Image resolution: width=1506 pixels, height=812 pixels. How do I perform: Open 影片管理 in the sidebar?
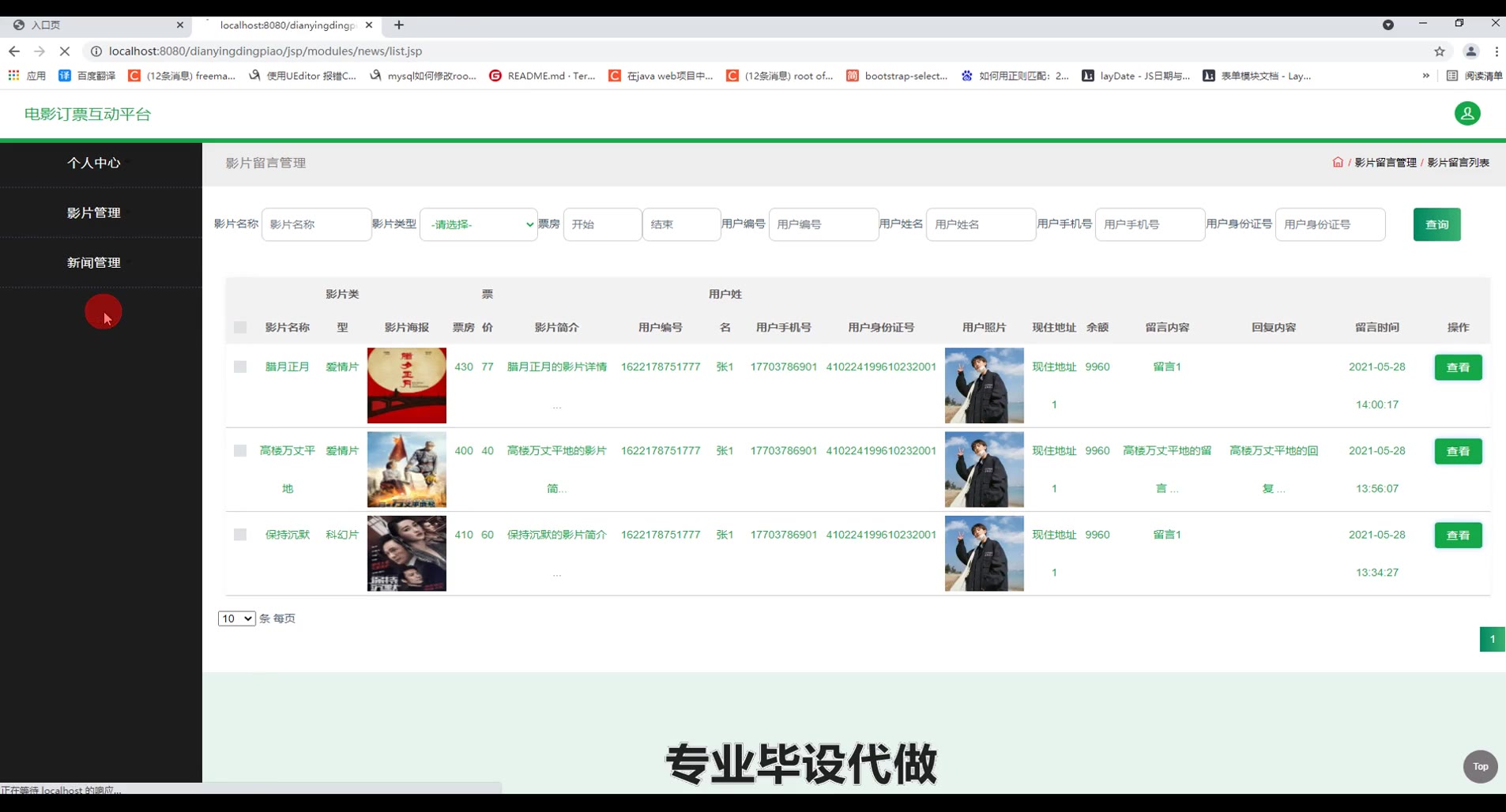click(94, 212)
